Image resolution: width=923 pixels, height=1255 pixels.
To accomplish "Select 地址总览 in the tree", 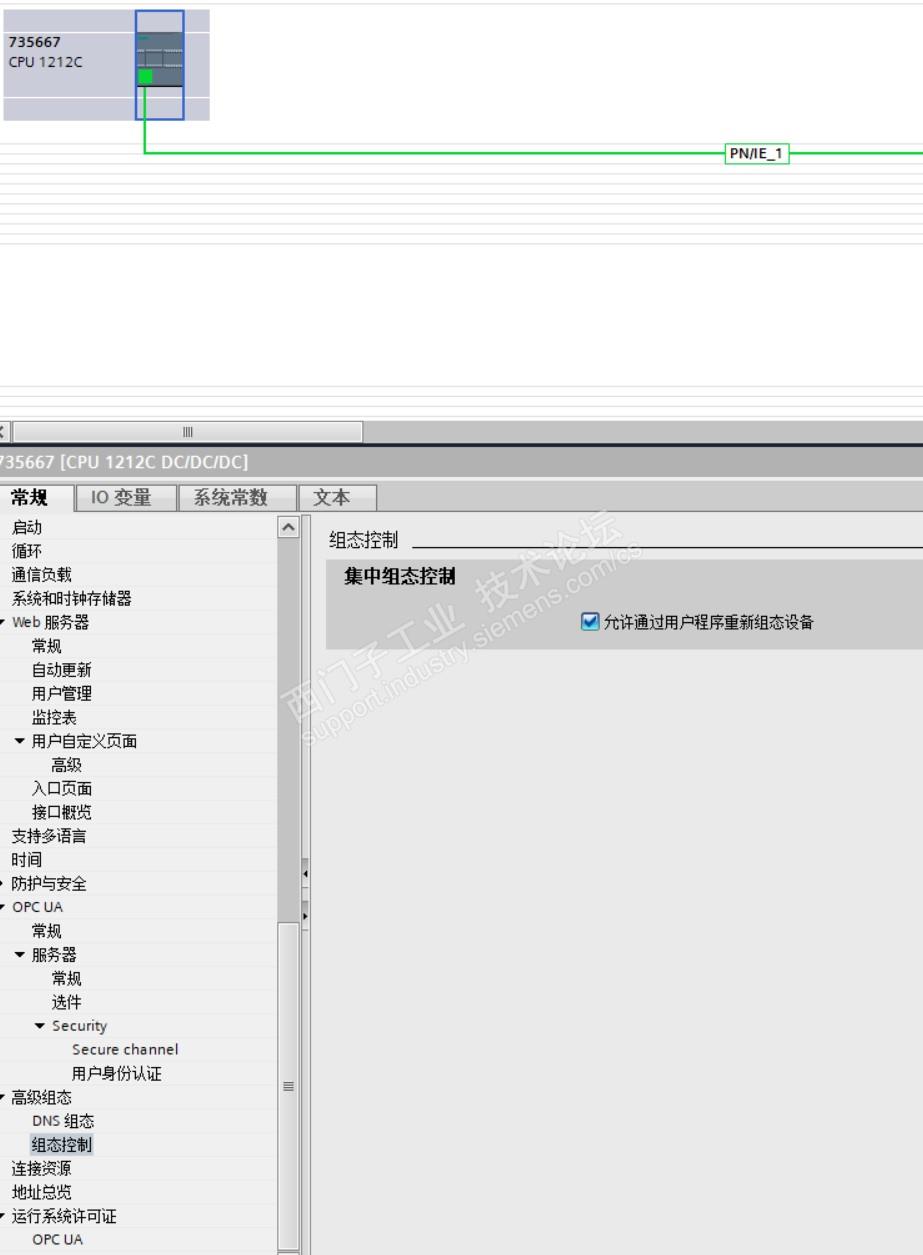I will coord(42,1193).
